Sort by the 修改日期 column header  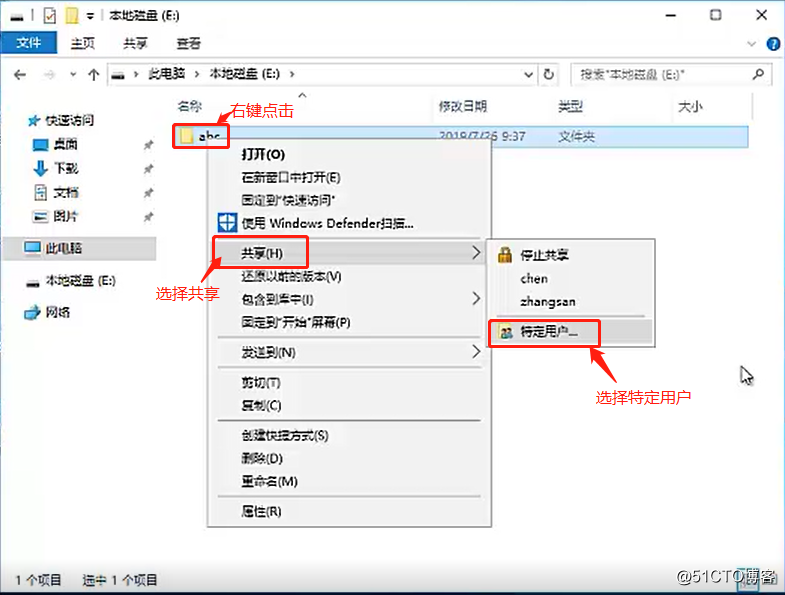pyautogui.click(x=463, y=106)
